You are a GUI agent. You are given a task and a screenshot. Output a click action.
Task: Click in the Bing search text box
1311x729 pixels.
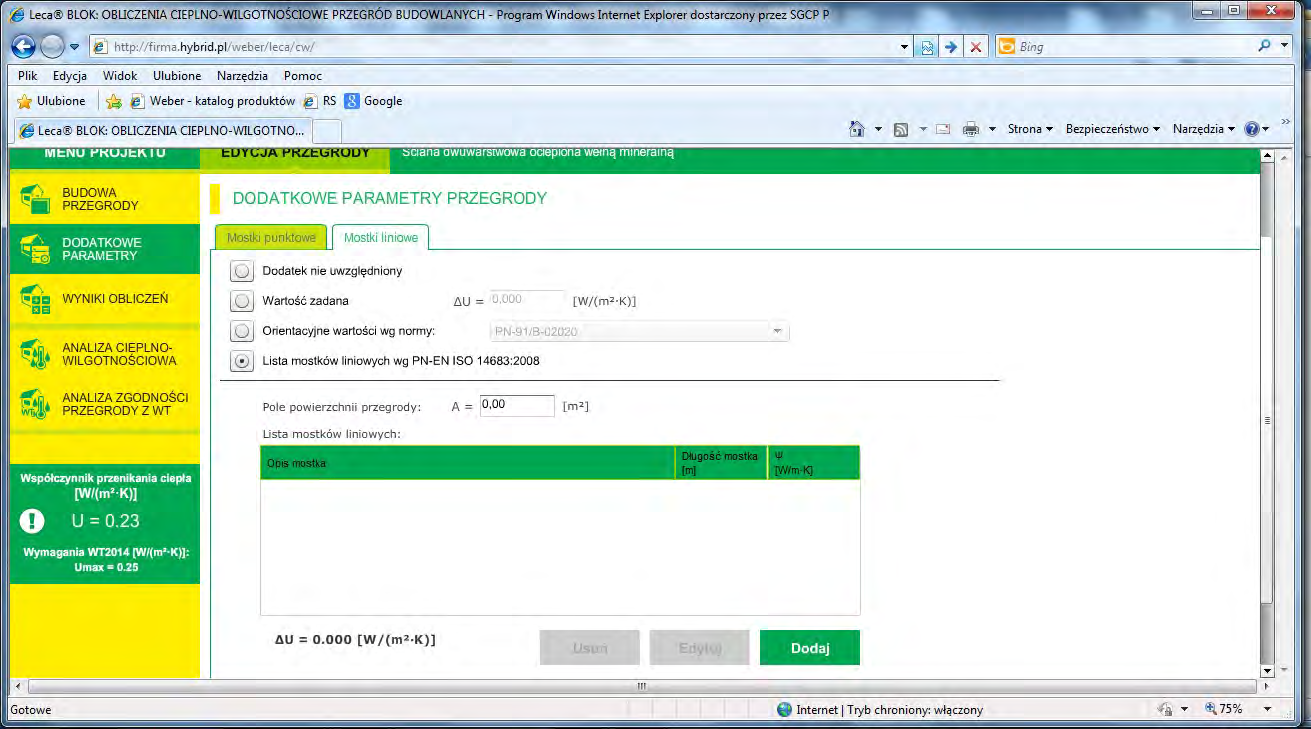point(1136,46)
